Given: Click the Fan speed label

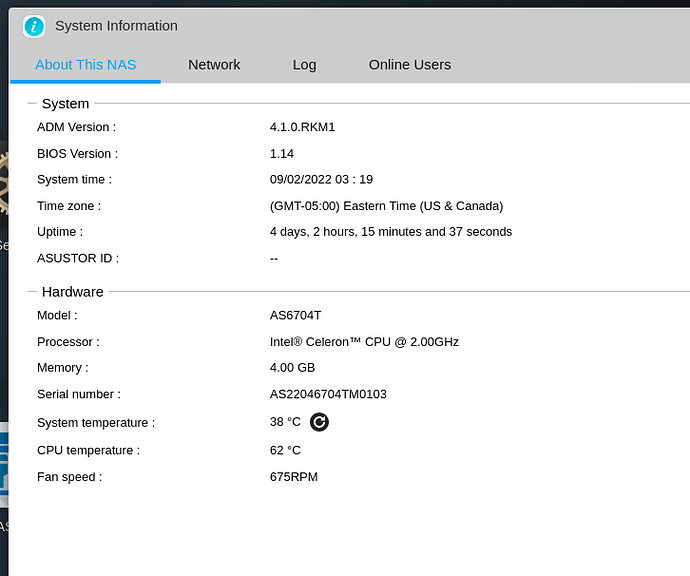Looking at the screenshot, I should pyautogui.click(x=70, y=477).
